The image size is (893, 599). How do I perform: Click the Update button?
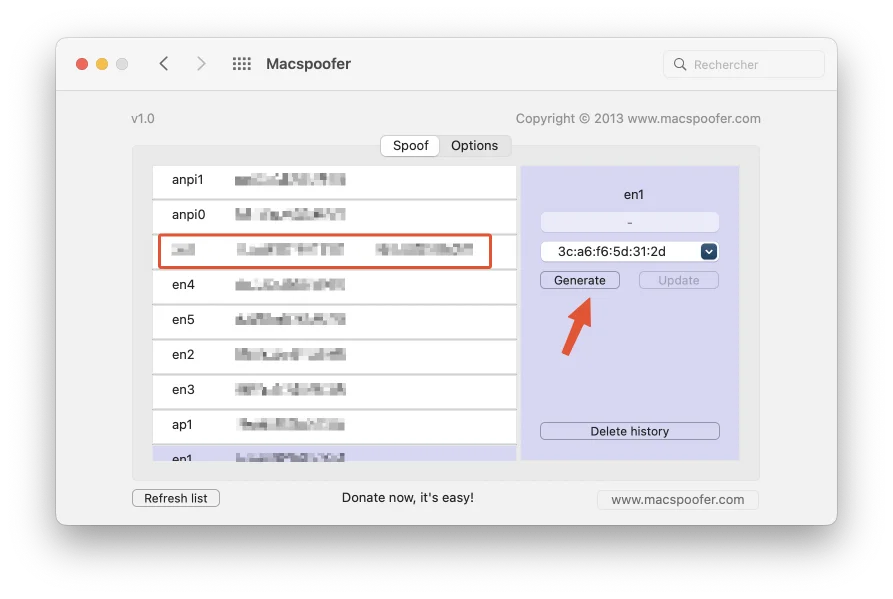click(678, 280)
